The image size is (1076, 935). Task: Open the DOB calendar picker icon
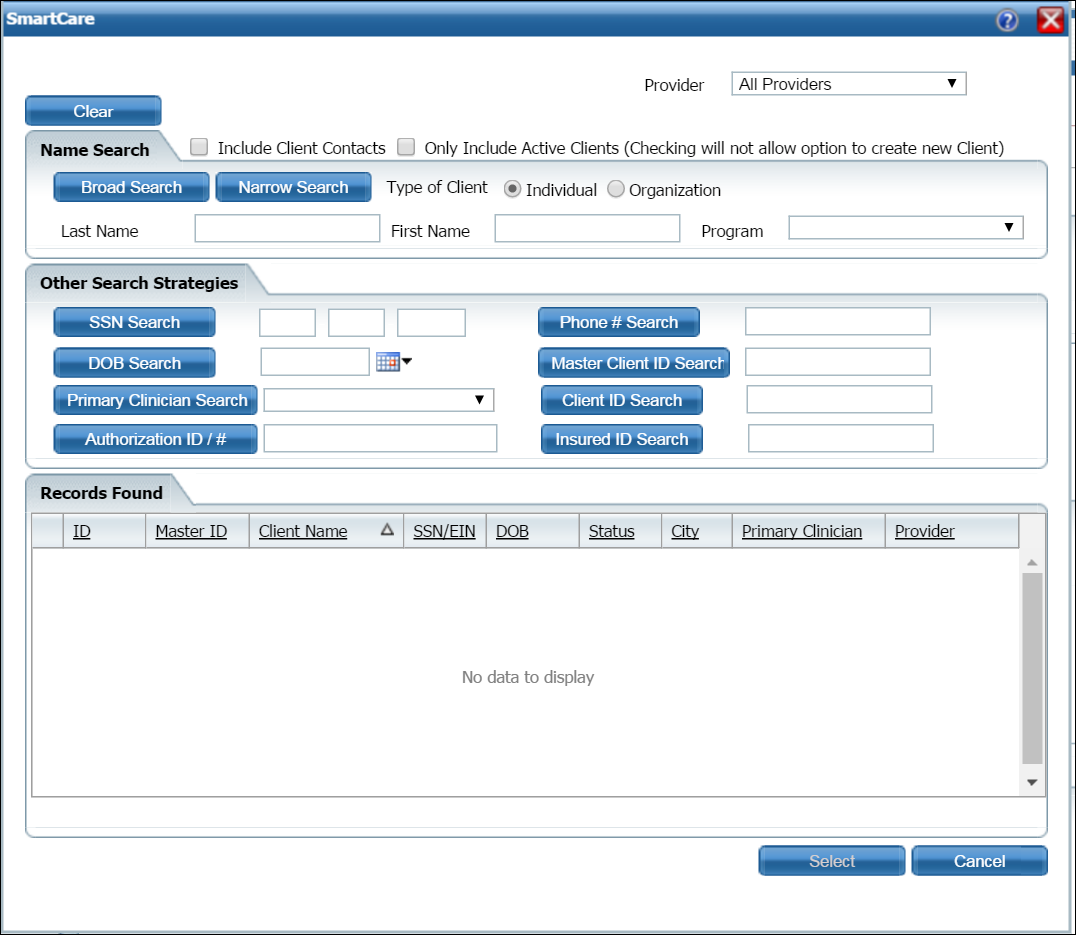(388, 362)
